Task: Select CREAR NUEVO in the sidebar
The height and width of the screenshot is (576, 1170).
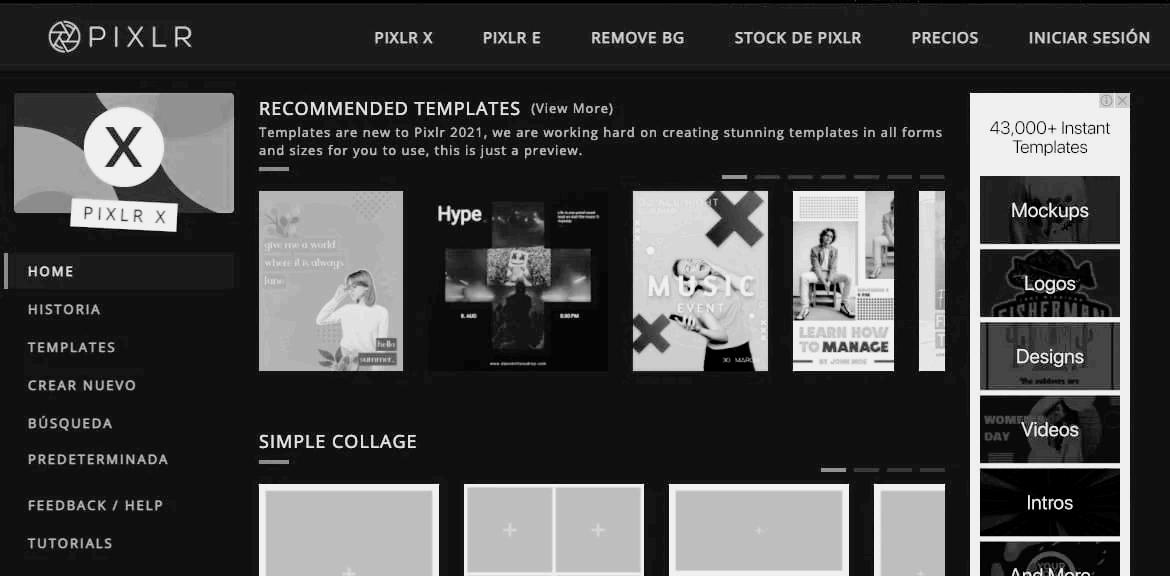Action: pos(82,385)
